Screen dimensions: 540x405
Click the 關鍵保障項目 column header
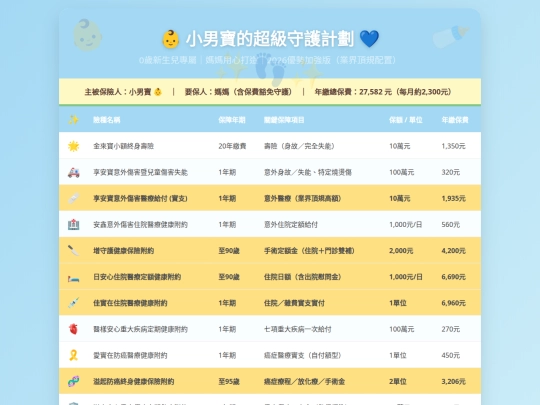tap(284, 120)
